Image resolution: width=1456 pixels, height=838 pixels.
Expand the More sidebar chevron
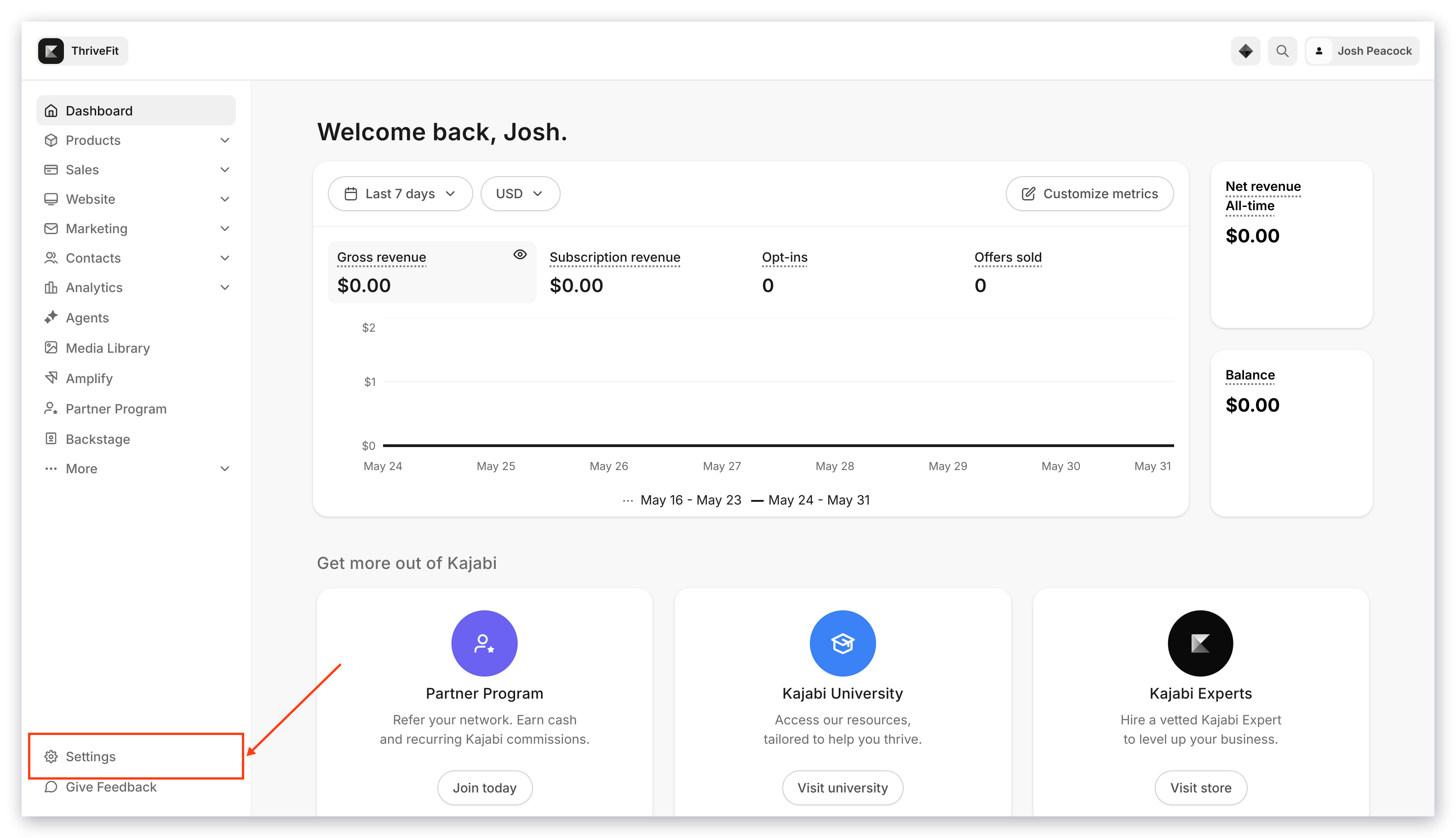[x=224, y=469]
